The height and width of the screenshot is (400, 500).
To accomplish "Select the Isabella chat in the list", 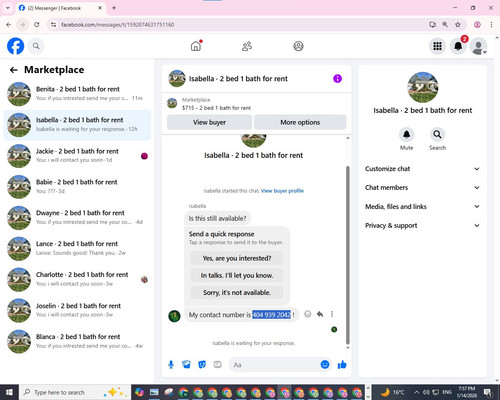I will (77, 125).
